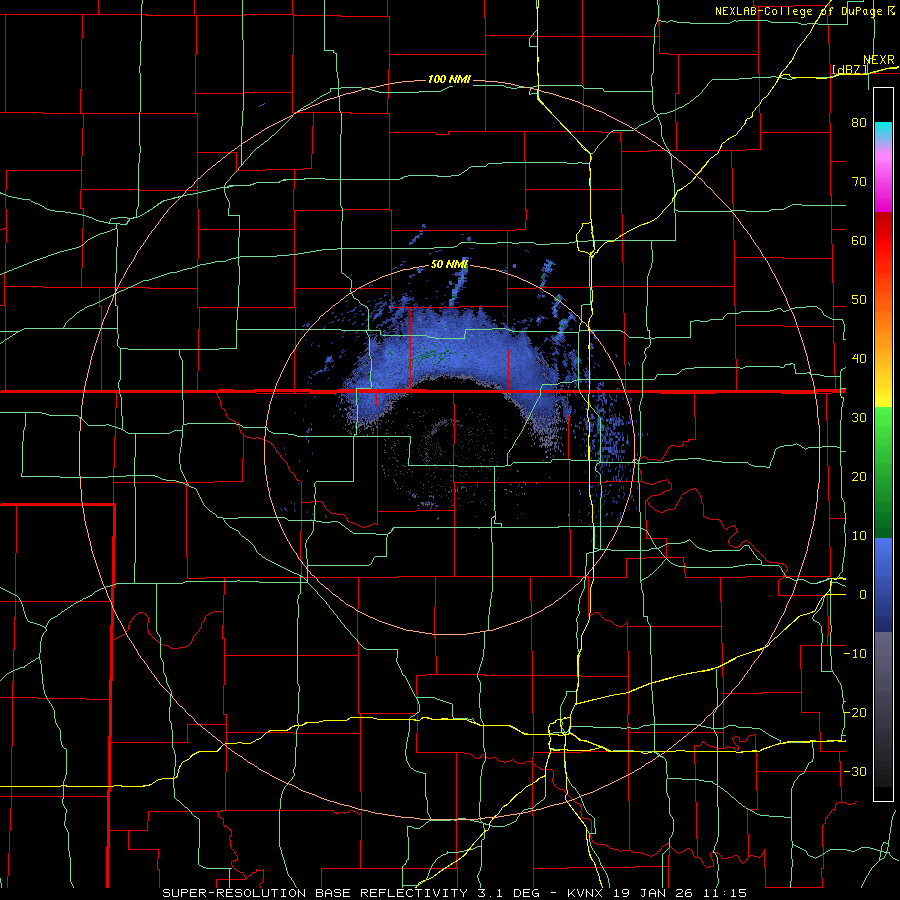Click the magenta band of the reflectivity color bar

[x=883, y=181]
